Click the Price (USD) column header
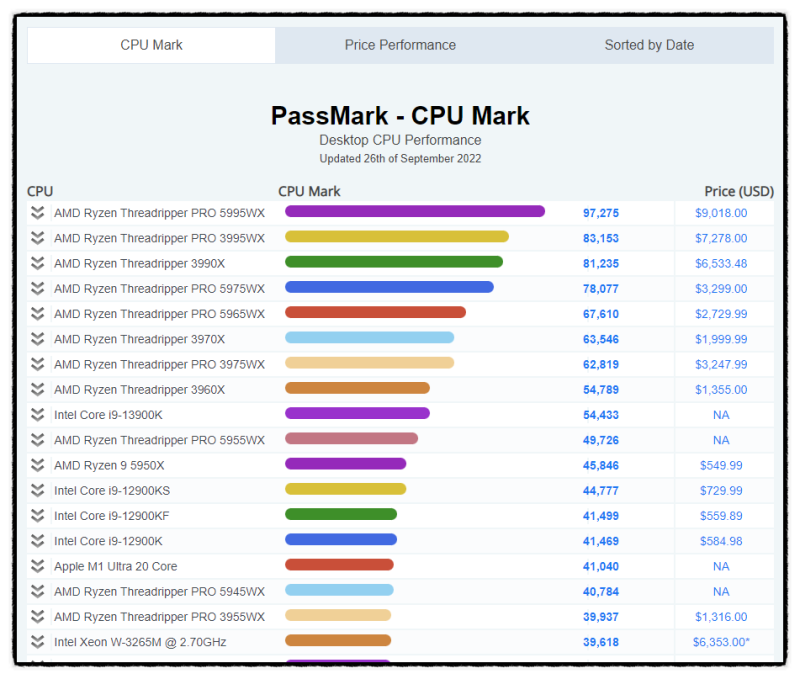The image size is (800, 679). [739, 191]
